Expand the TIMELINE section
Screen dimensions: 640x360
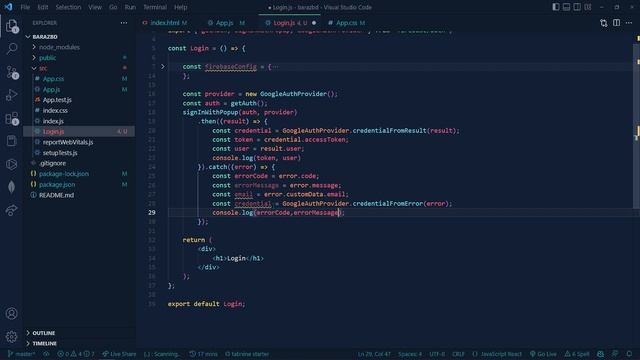point(44,344)
